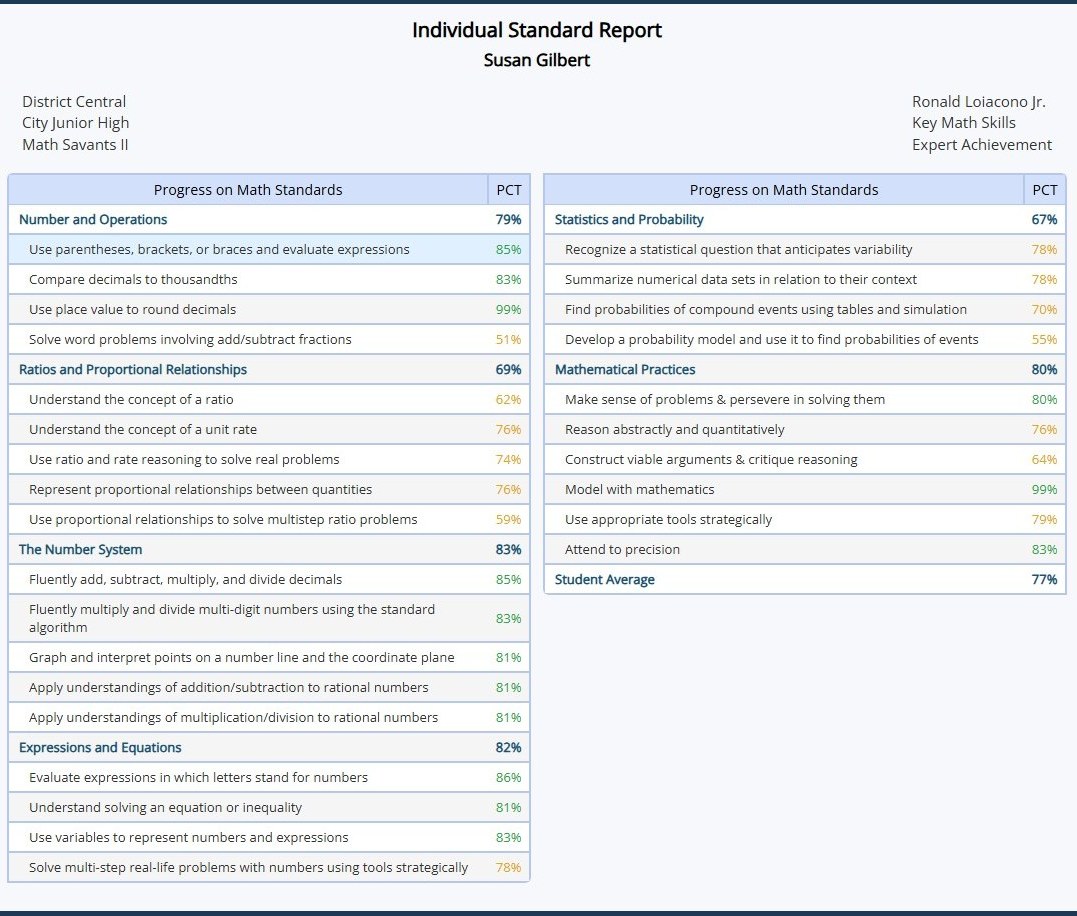
Task: Click the Key Math Skills label
Action: (x=964, y=123)
